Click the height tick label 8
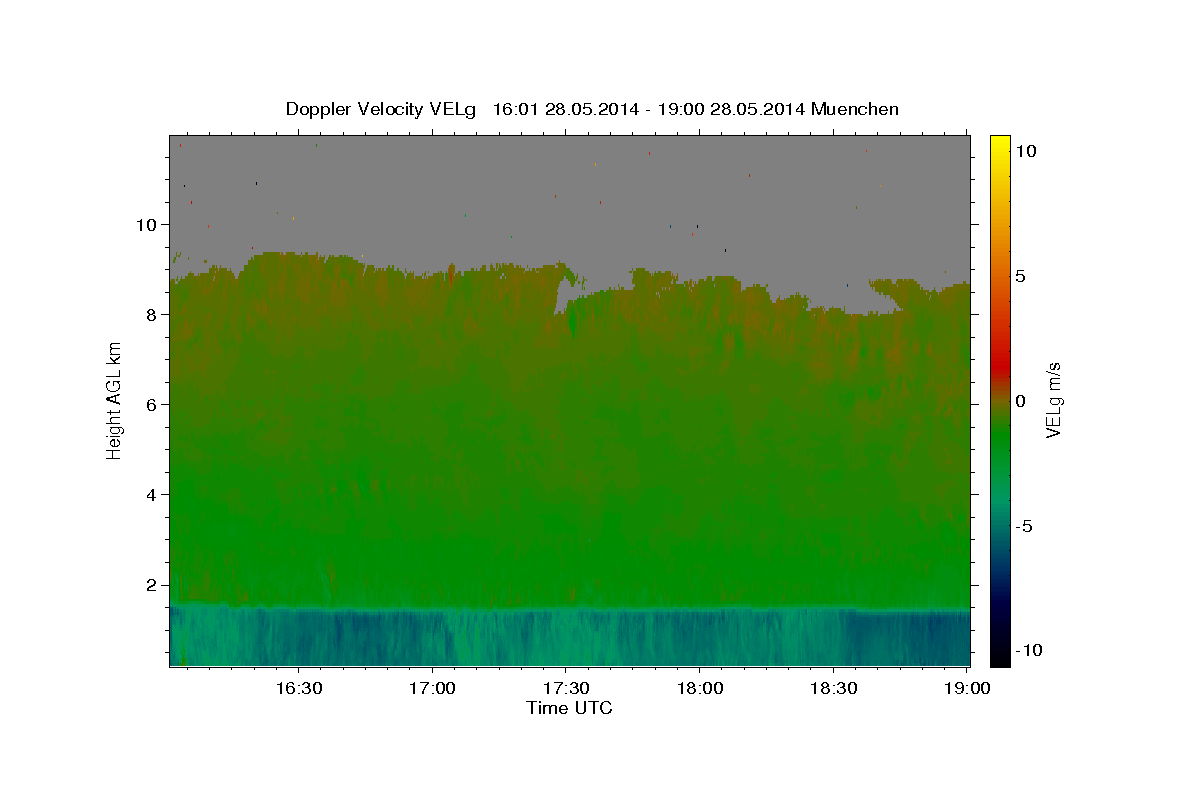Viewport: 1200px width, 800px height. pos(153,314)
